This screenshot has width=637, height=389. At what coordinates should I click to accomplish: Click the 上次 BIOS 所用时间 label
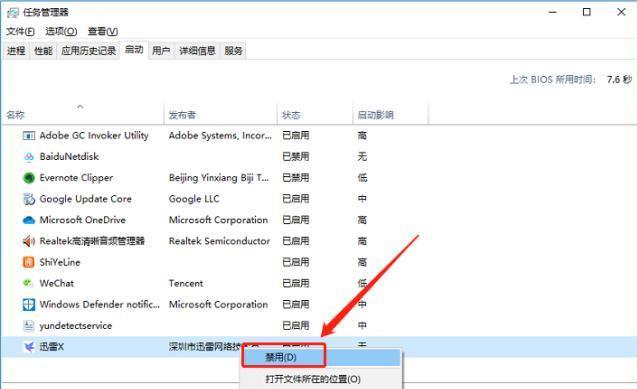coord(553,80)
